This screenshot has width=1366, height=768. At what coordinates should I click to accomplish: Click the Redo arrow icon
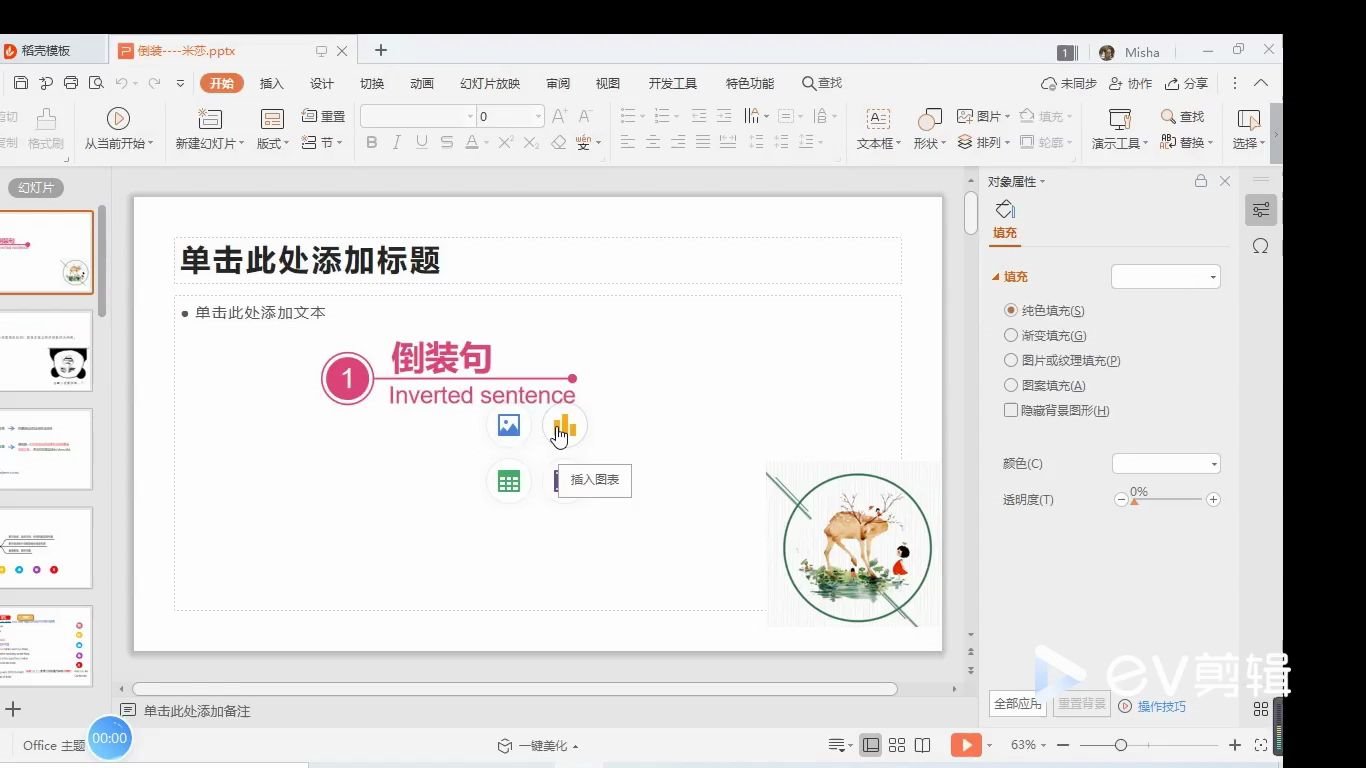click(x=155, y=83)
